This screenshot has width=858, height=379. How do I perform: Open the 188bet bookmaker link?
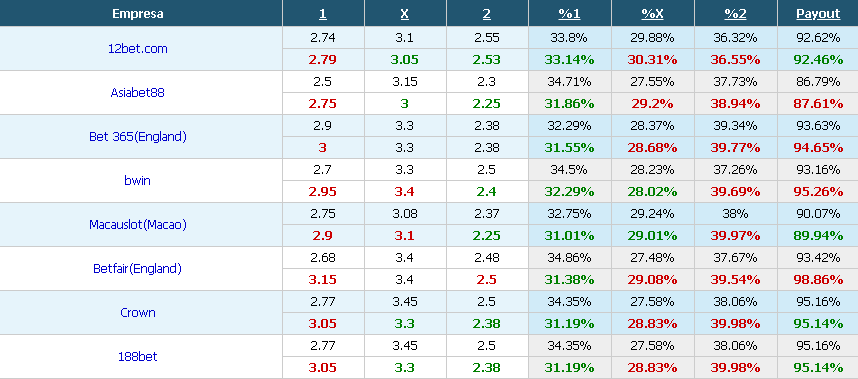[137, 357]
